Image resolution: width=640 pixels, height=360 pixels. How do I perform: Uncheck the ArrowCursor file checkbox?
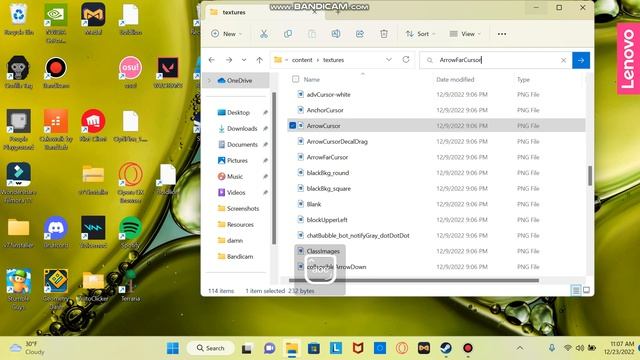(x=293, y=126)
